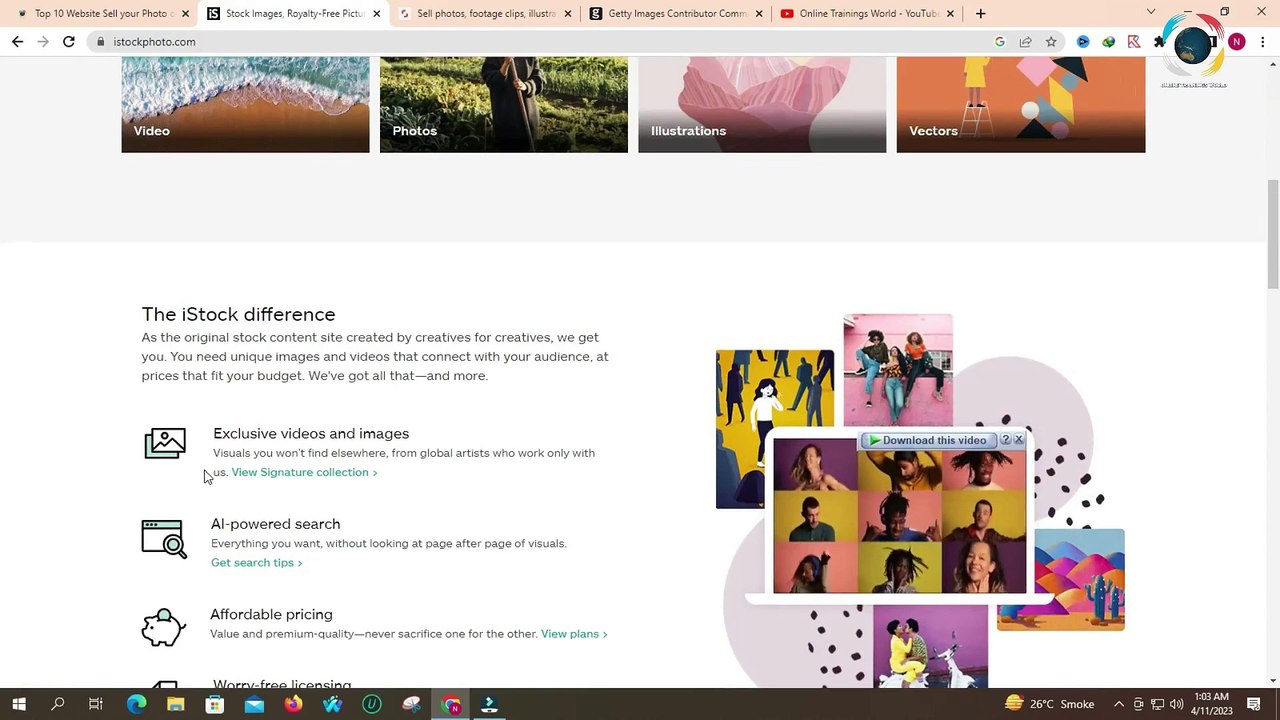The image size is (1280, 720).
Task: Follow the View Signature collection link
Action: click(x=304, y=472)
